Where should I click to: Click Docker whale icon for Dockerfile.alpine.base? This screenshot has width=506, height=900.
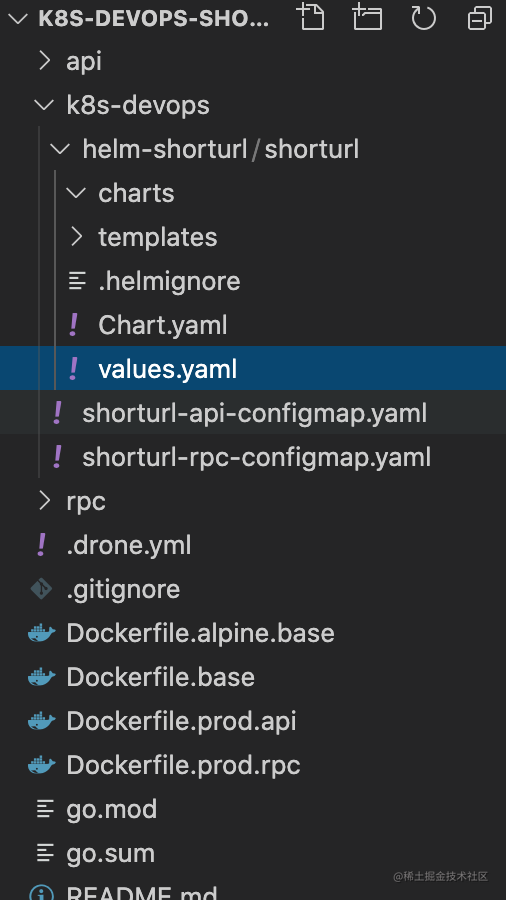[x=42, y=634]
